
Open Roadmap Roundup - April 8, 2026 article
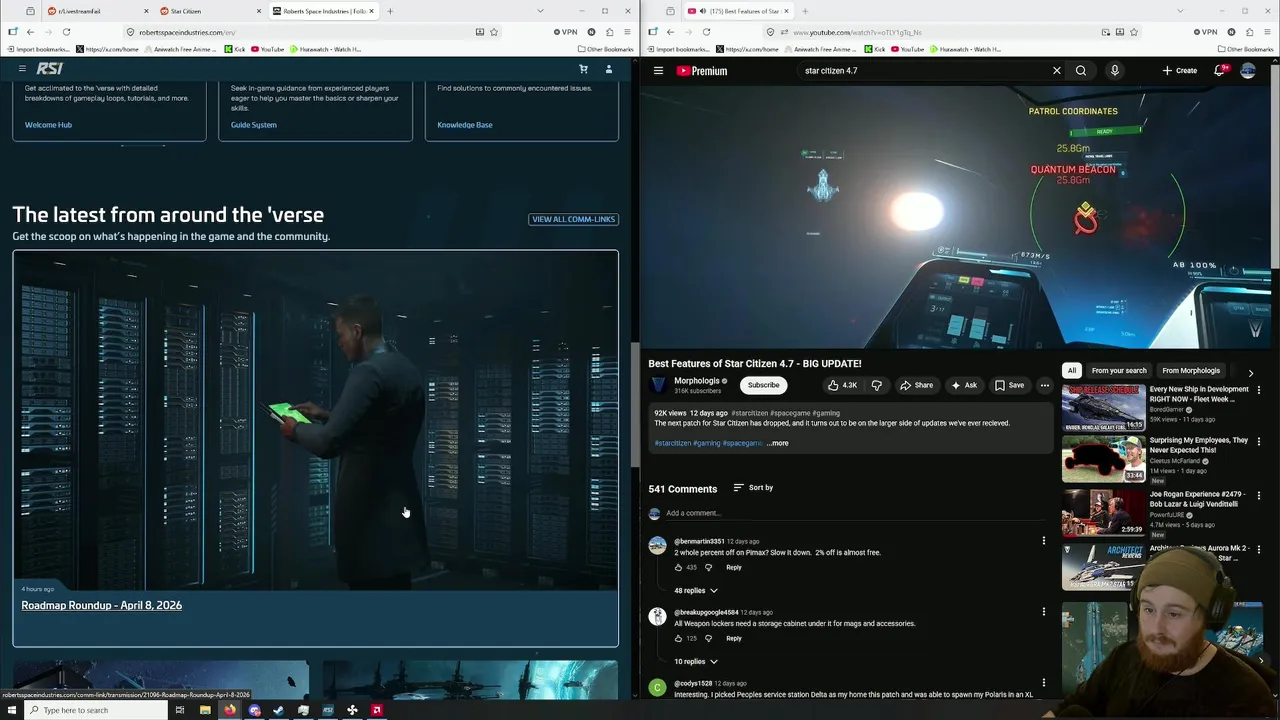[x=102, y=605]
